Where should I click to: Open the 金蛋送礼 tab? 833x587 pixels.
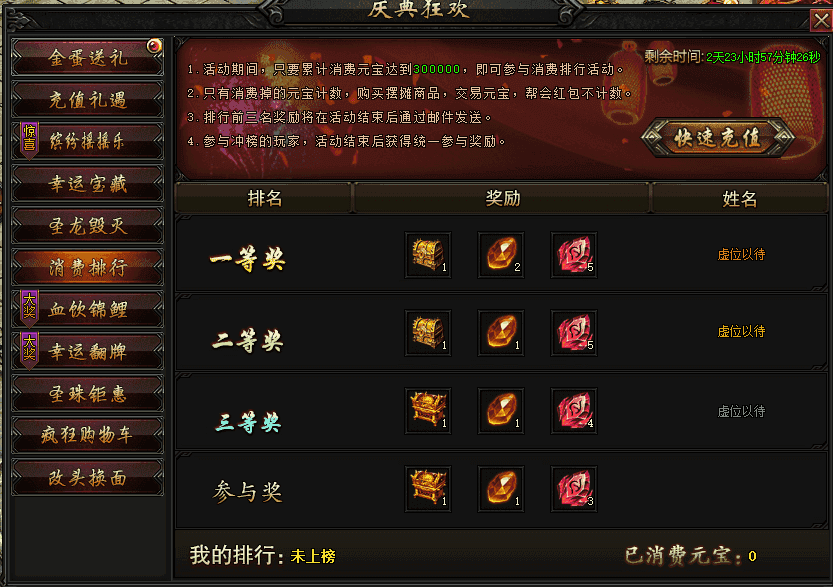click(88, 57)
